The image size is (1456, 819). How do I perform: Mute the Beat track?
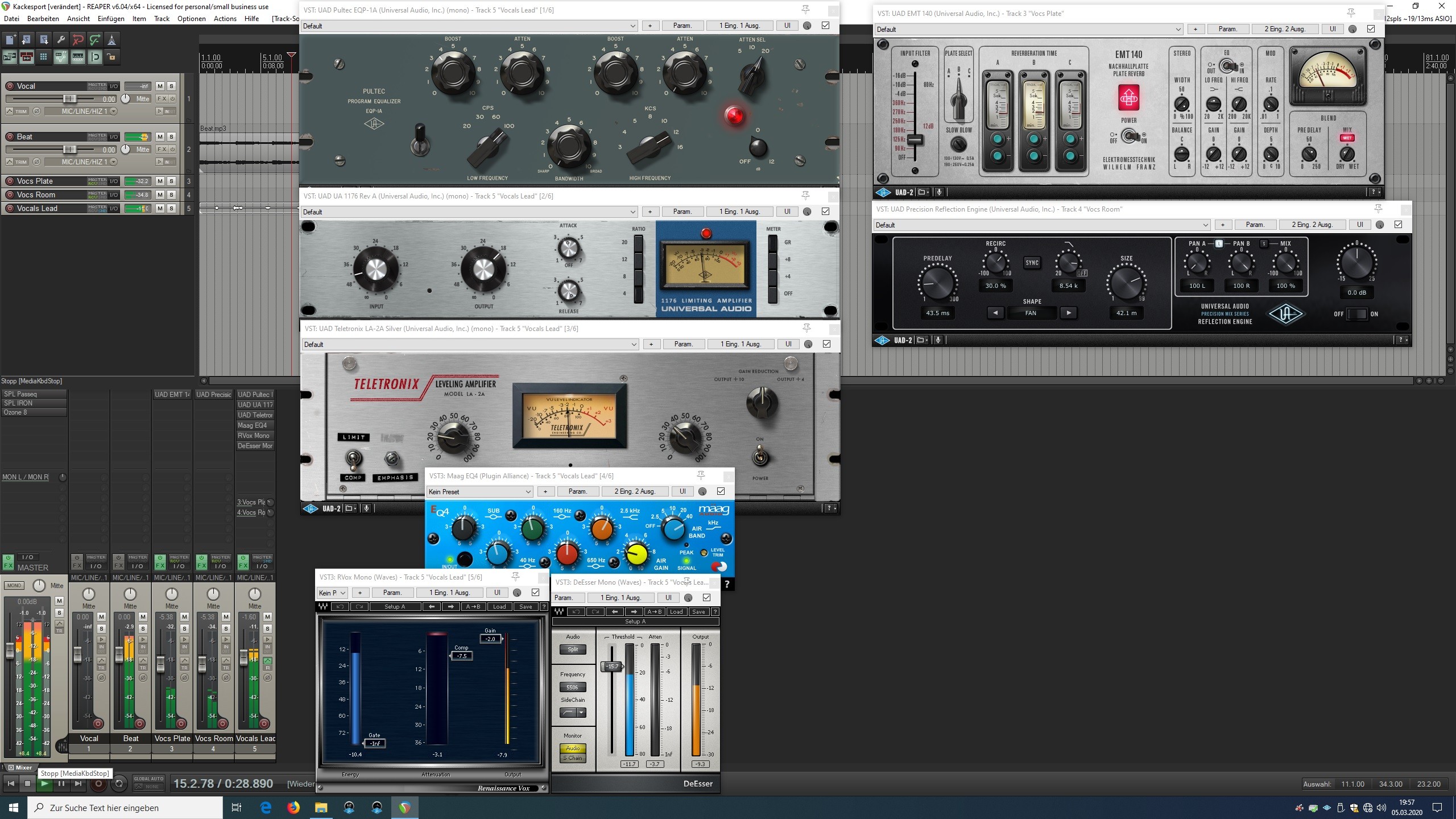click(160, 137)
